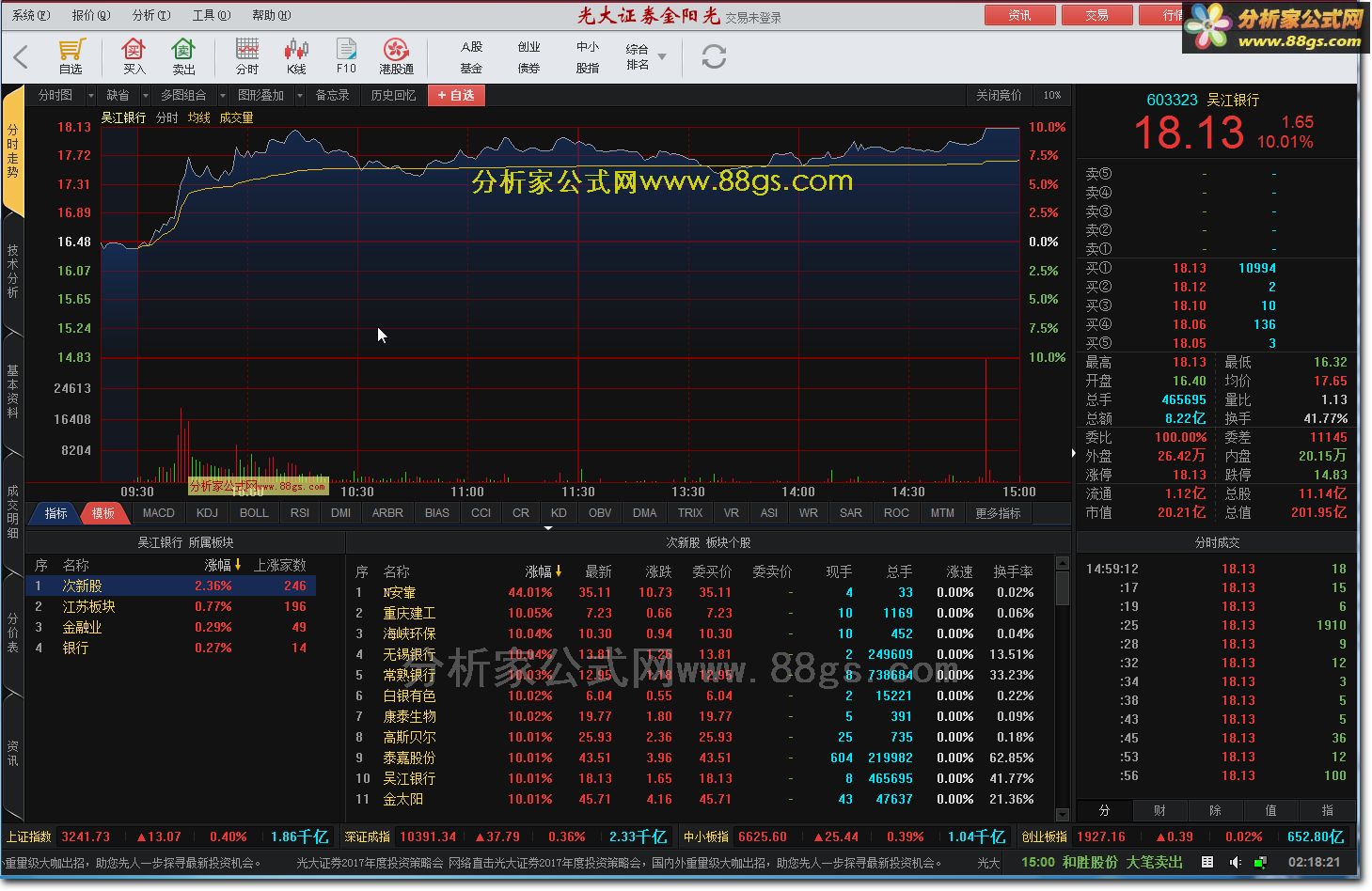1372x891 pixels.
Task: Click the red + 自选 button
Action: coord(456,95)
